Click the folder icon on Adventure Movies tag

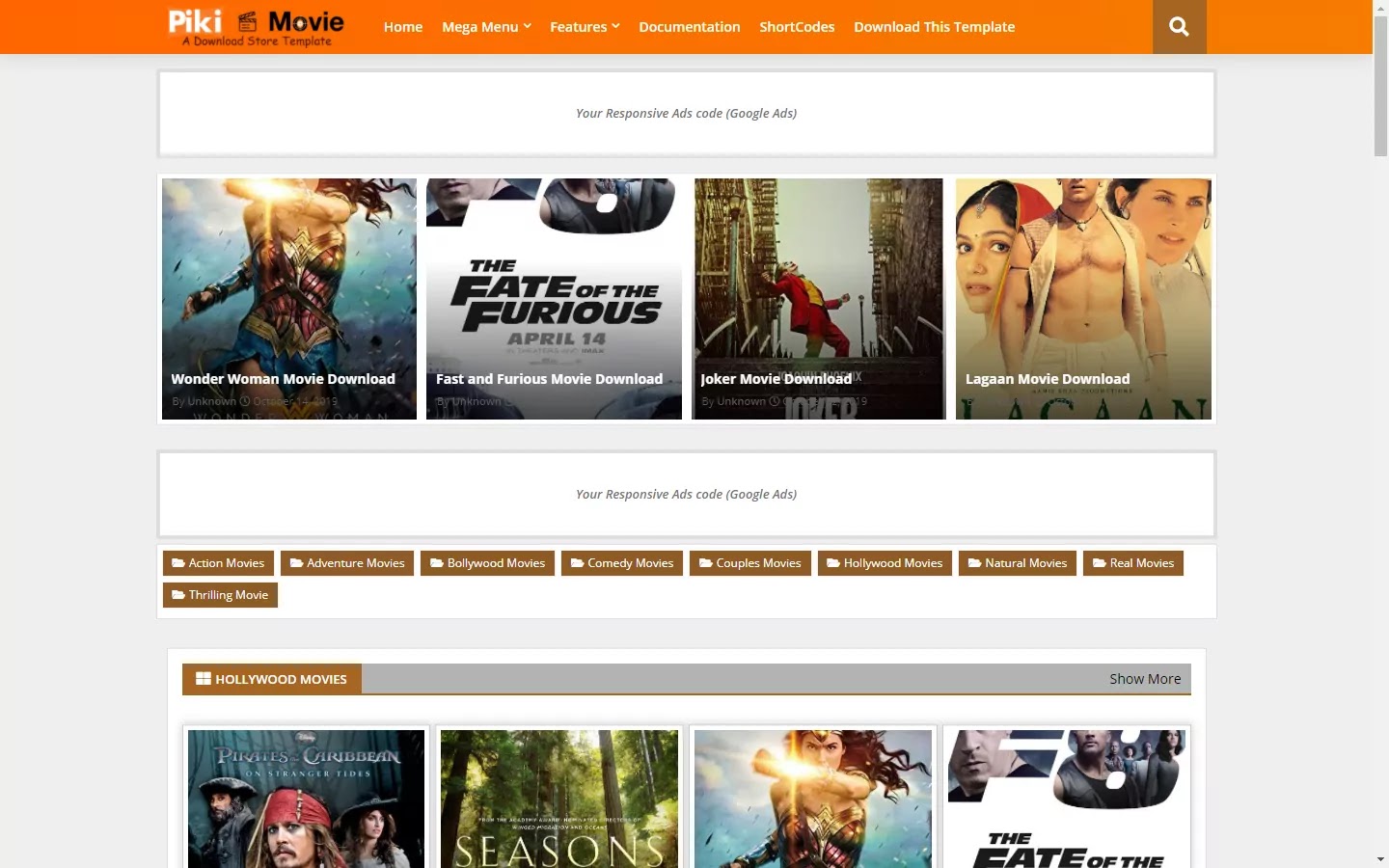[296, 563]
